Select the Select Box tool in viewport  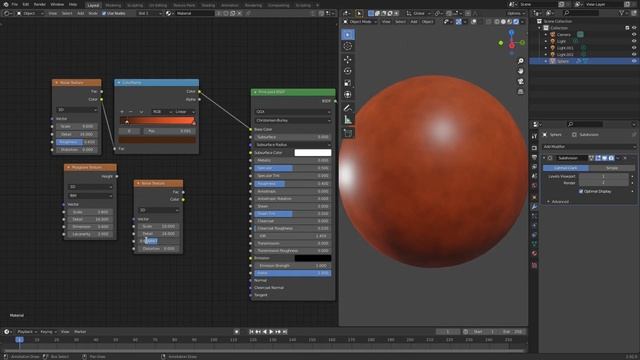point(348,35)
